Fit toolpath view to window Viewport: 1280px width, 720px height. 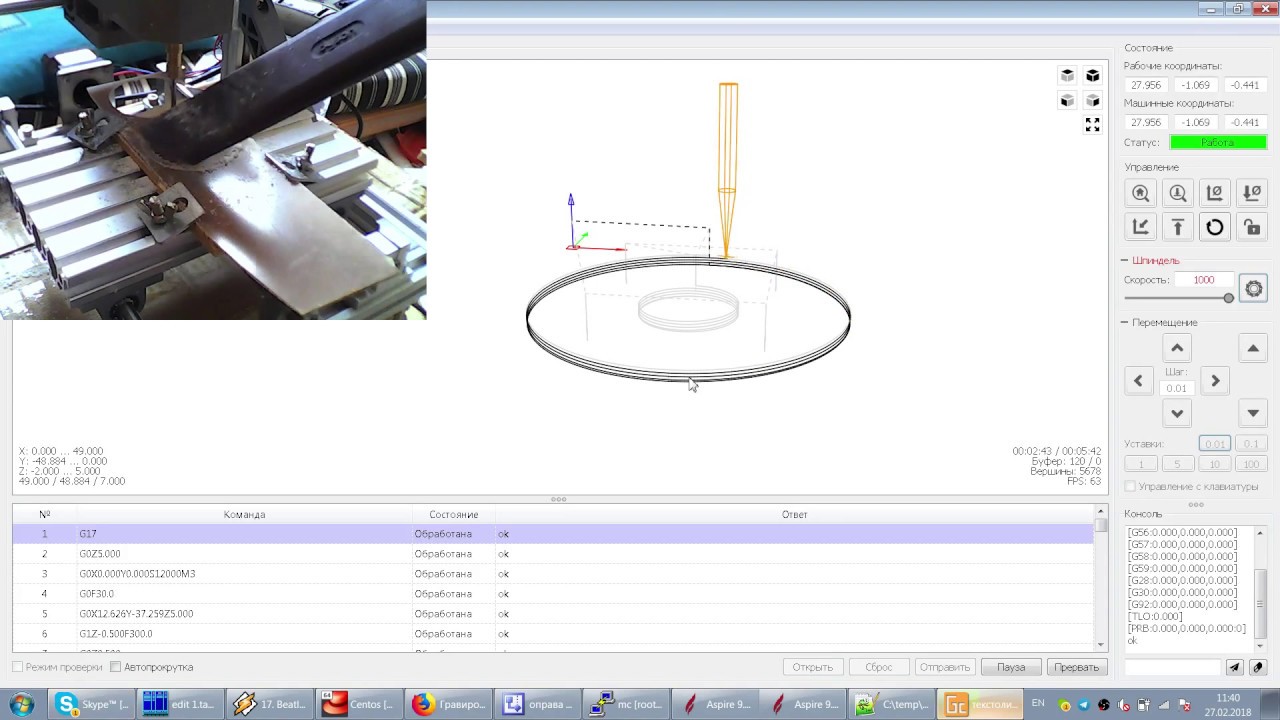[1093, 125]
